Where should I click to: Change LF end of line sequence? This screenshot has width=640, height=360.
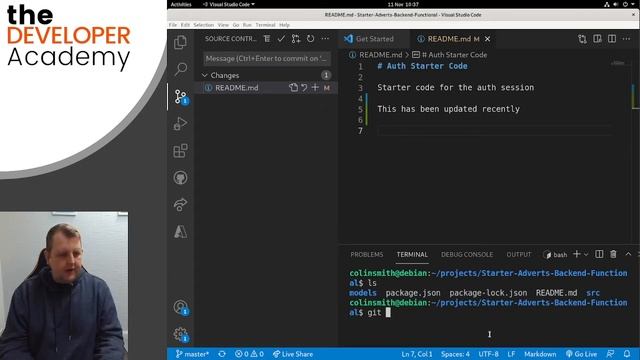pos(511,354)
